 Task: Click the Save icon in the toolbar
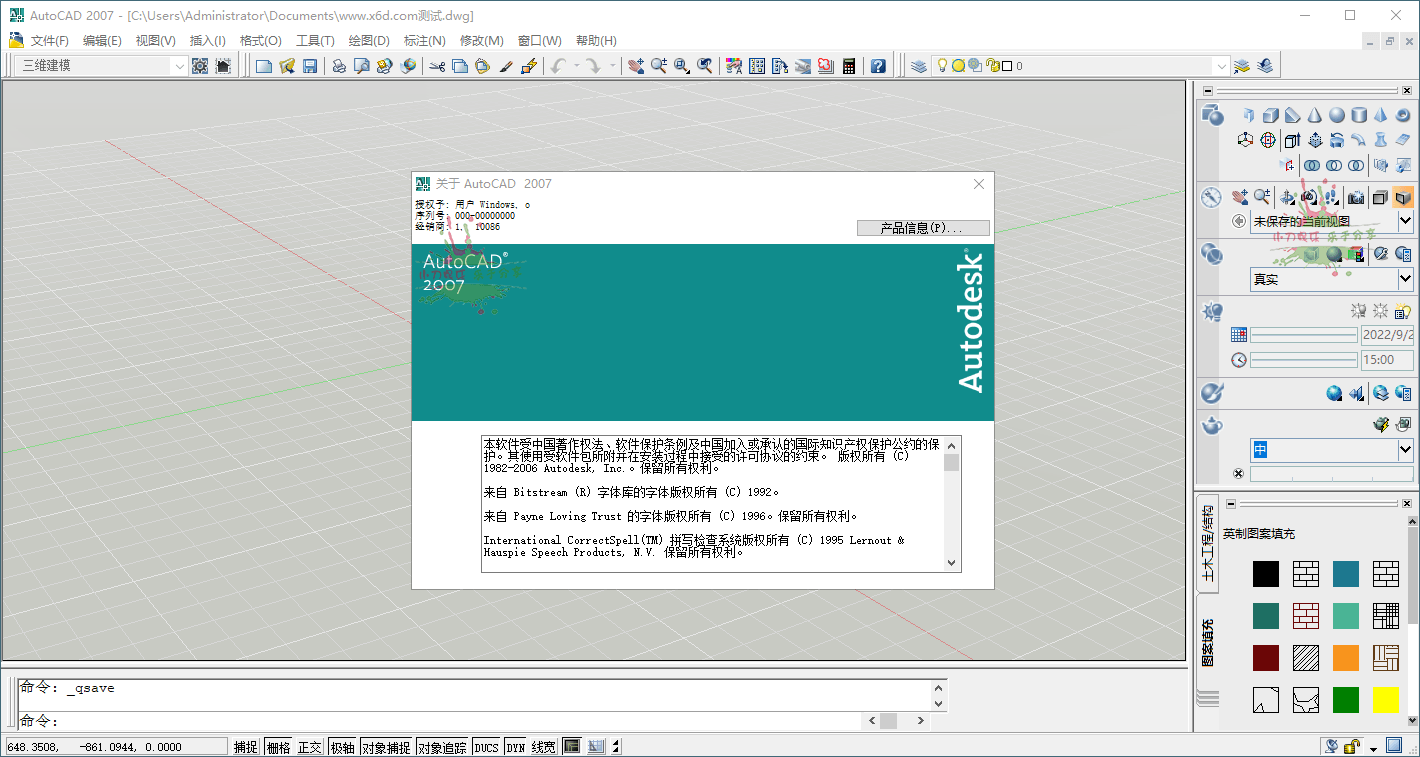click(310, 66)
